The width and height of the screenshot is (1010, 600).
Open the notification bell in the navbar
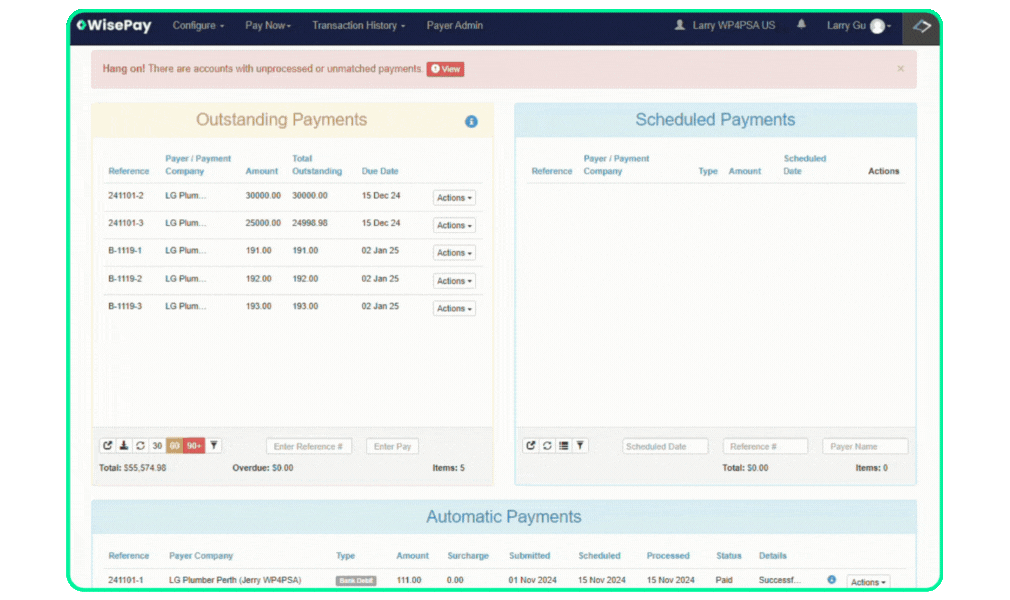[801, 24]
